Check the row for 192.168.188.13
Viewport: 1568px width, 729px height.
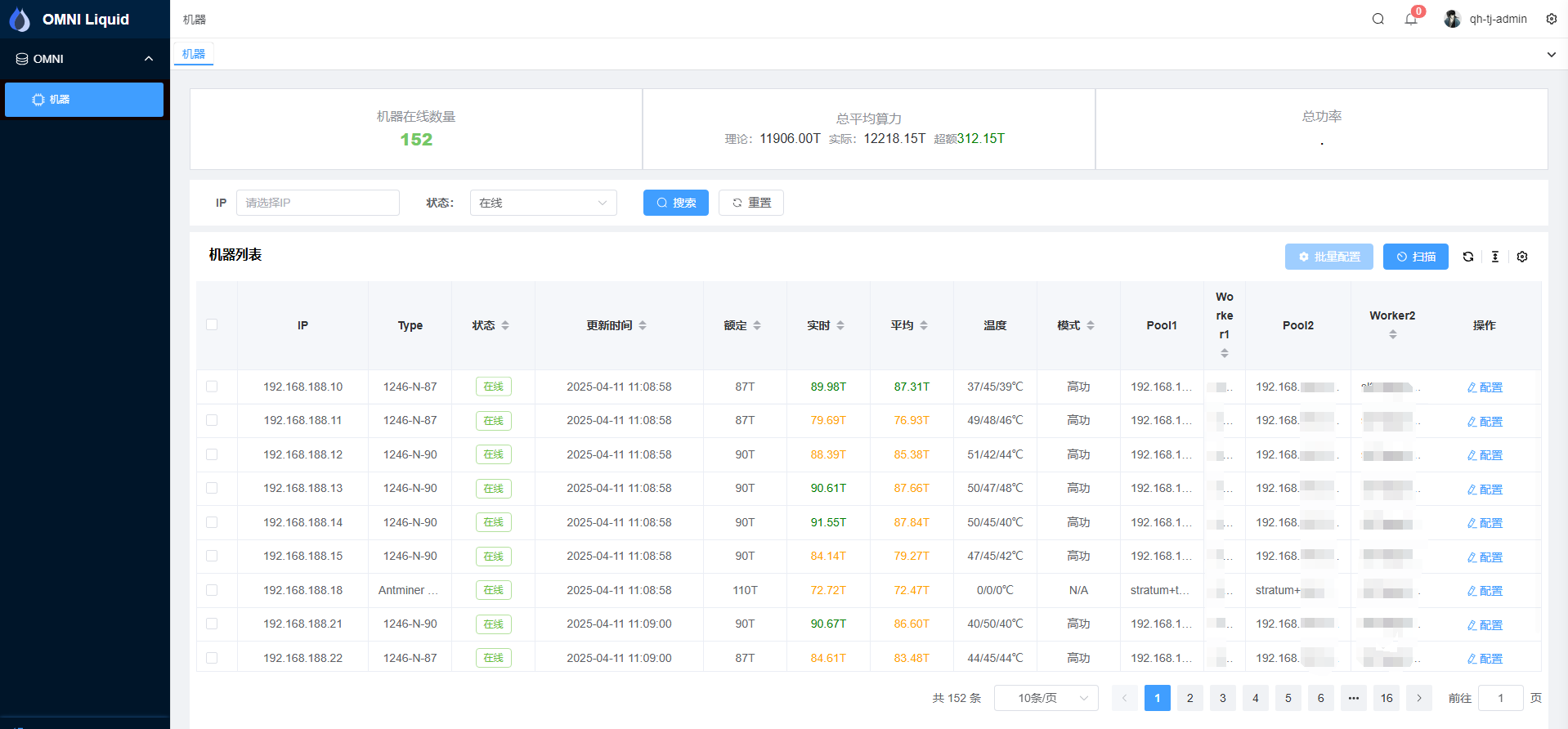coord(212,488)
